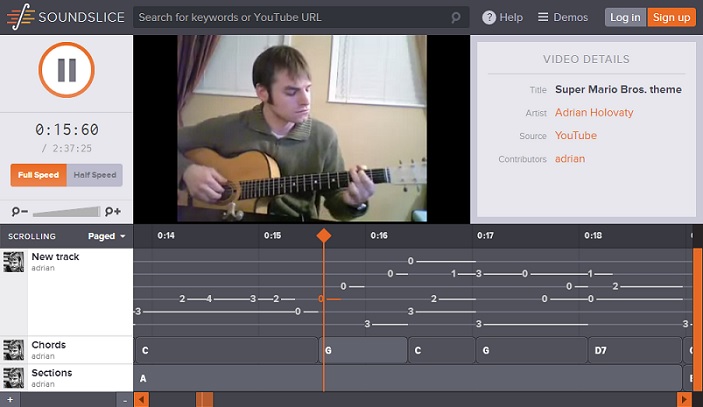Click the Help question mark icon

pyautogui.click(x=489, y=17)
